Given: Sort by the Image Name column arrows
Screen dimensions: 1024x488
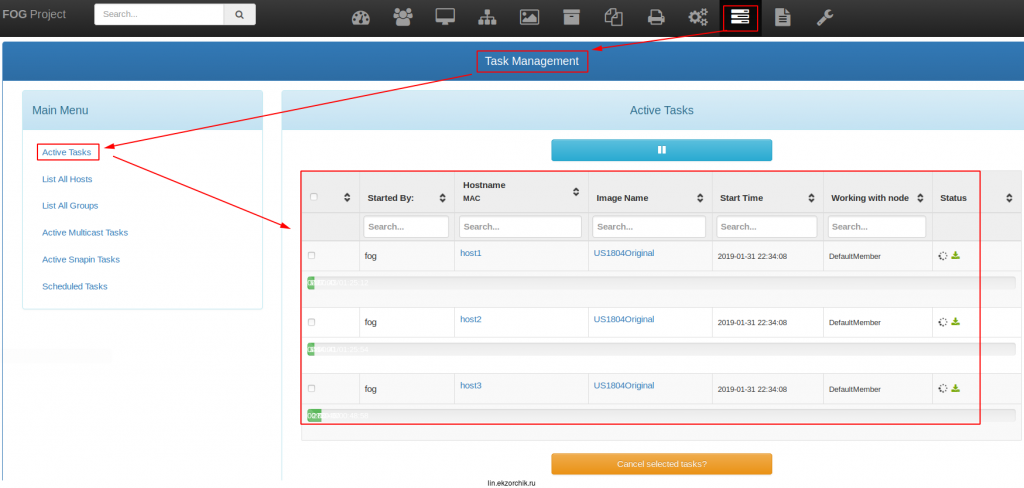Looking at the screenshot, I should tap(700, 198).
